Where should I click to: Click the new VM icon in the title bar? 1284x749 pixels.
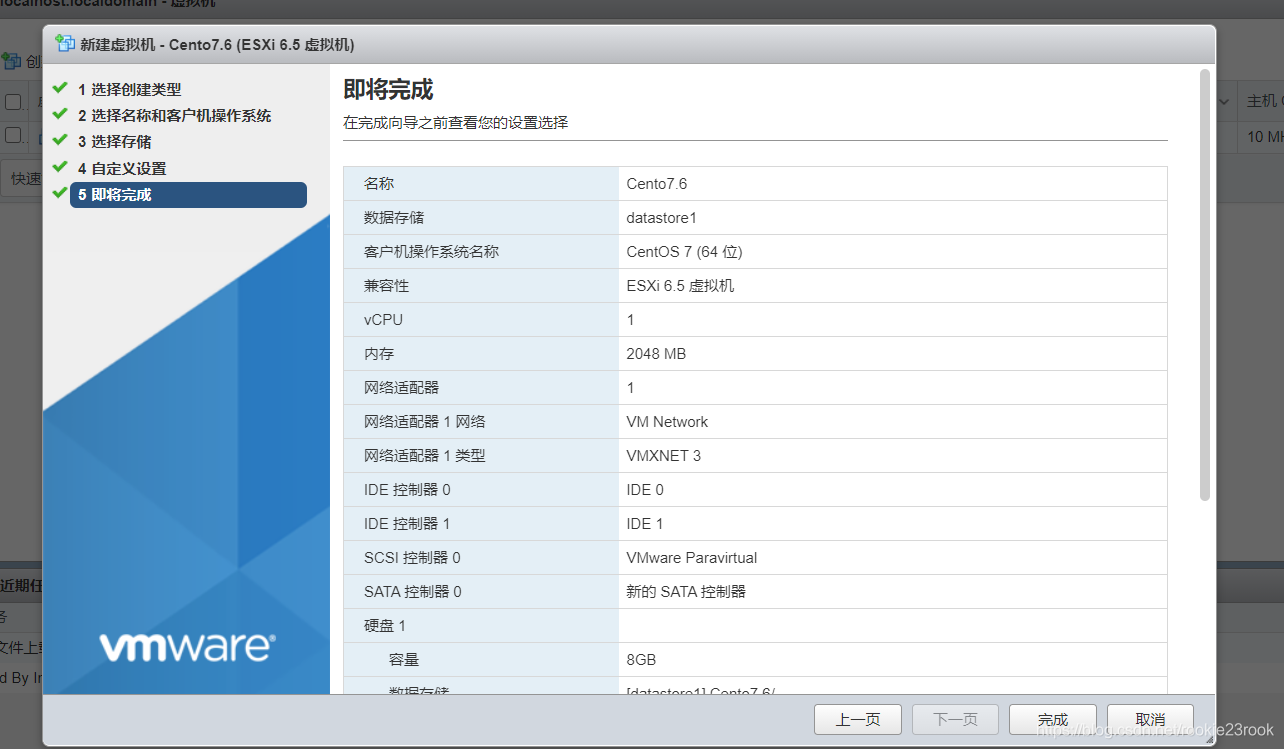66,43
